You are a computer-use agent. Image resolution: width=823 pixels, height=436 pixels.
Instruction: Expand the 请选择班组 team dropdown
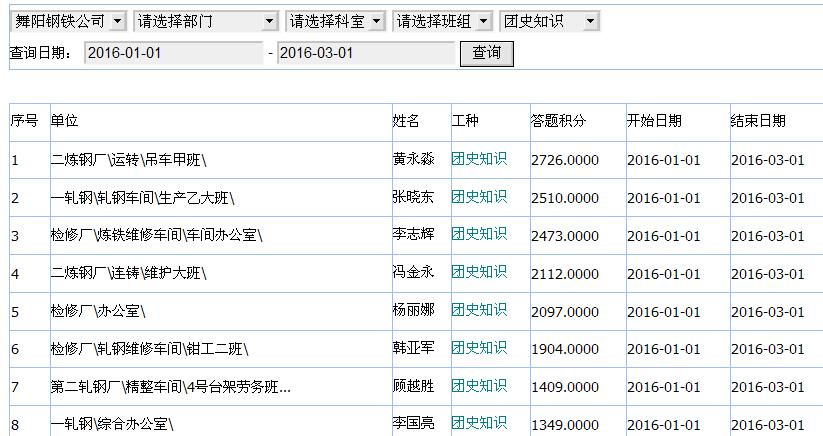coord(444,21)
